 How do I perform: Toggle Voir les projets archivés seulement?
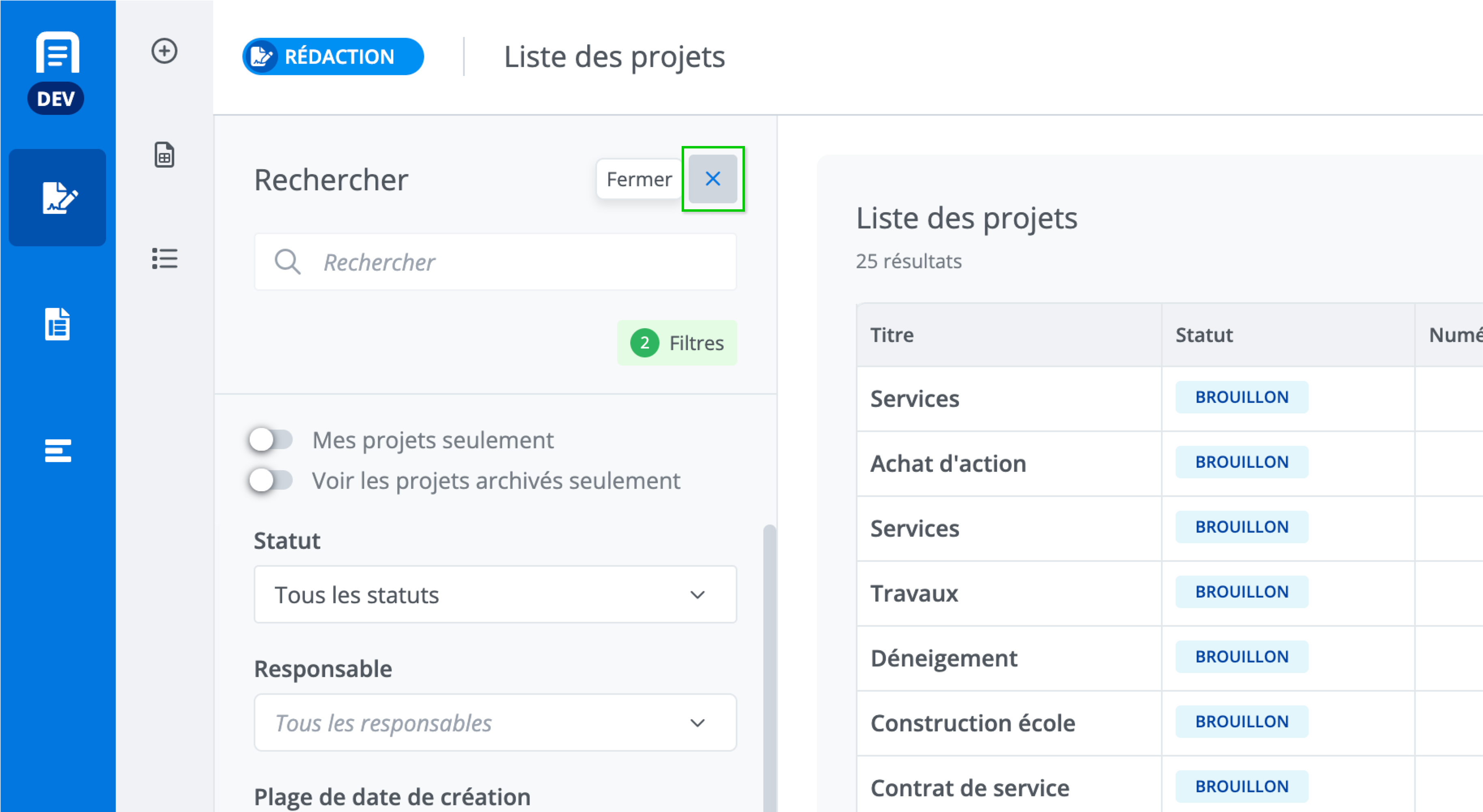271,480
